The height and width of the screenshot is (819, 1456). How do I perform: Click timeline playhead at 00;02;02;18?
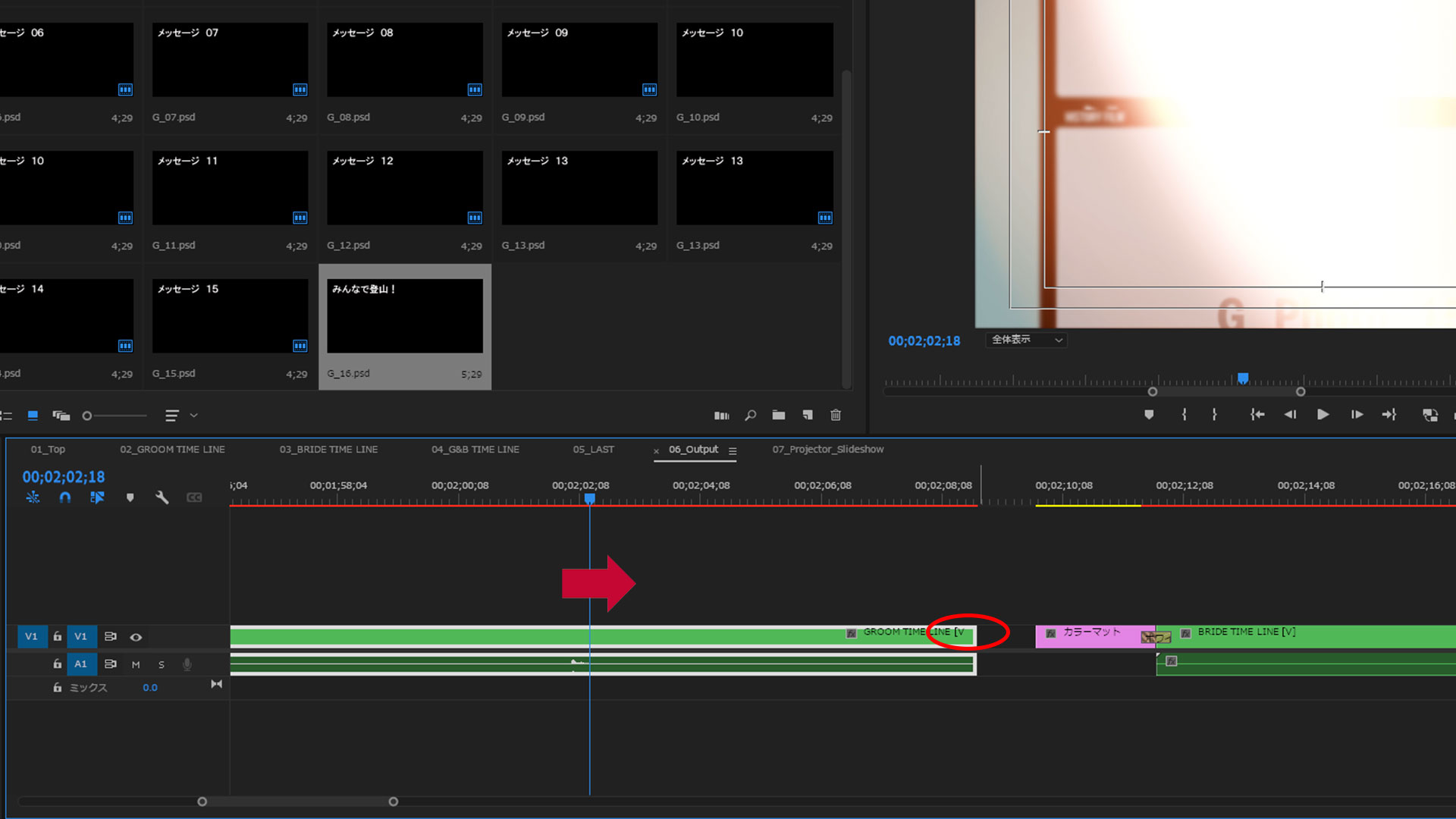(589, 499)
